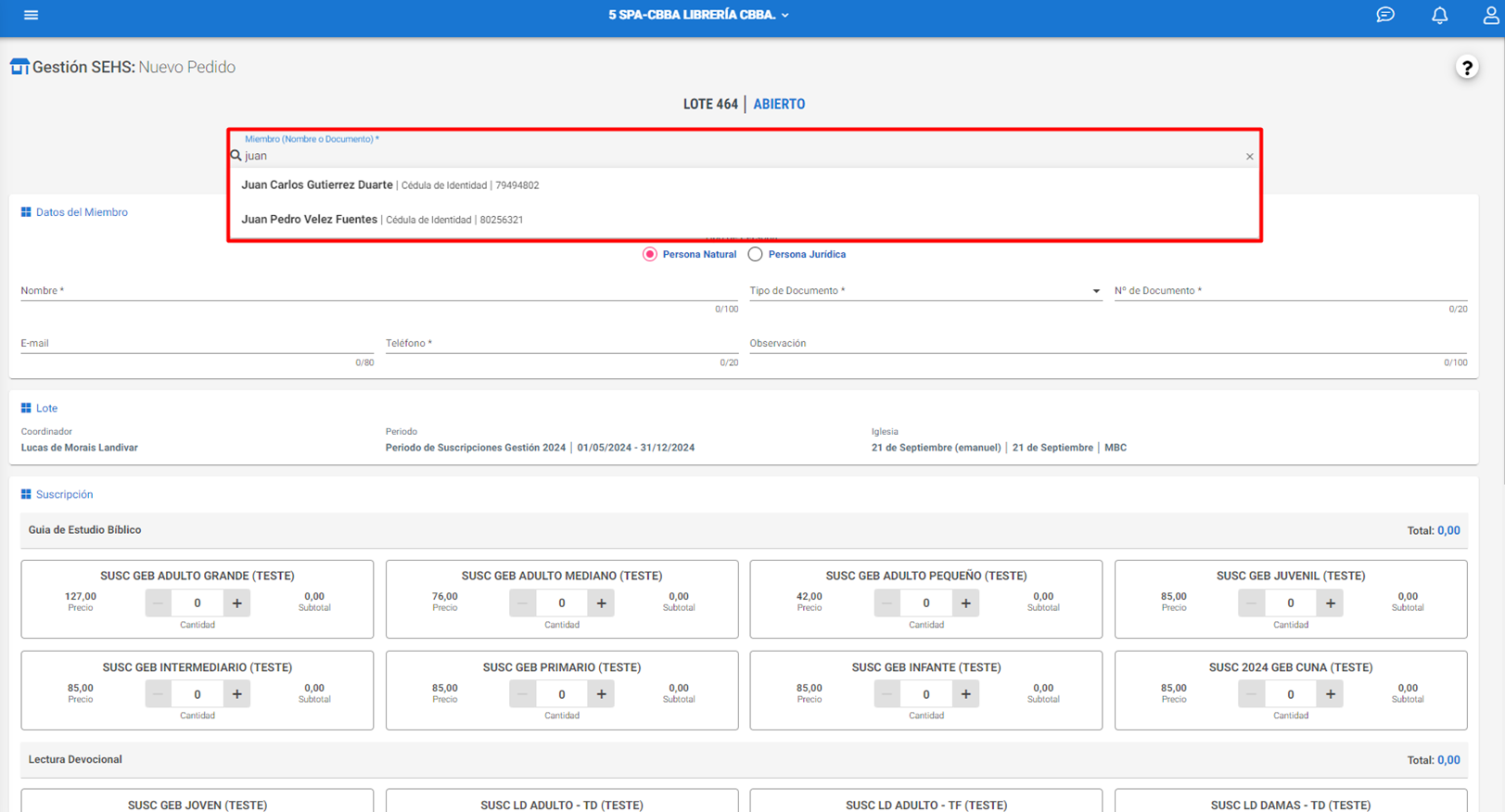Increase quantity of SUSC GEB ADULTO GRANDE

237,603
